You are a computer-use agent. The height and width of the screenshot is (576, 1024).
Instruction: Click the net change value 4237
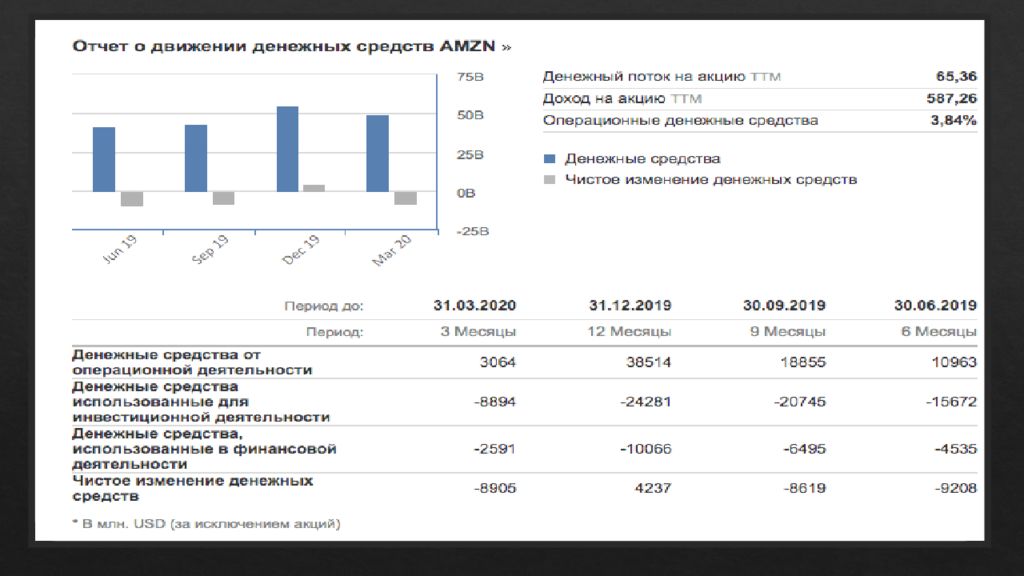[x=653, y=488]
